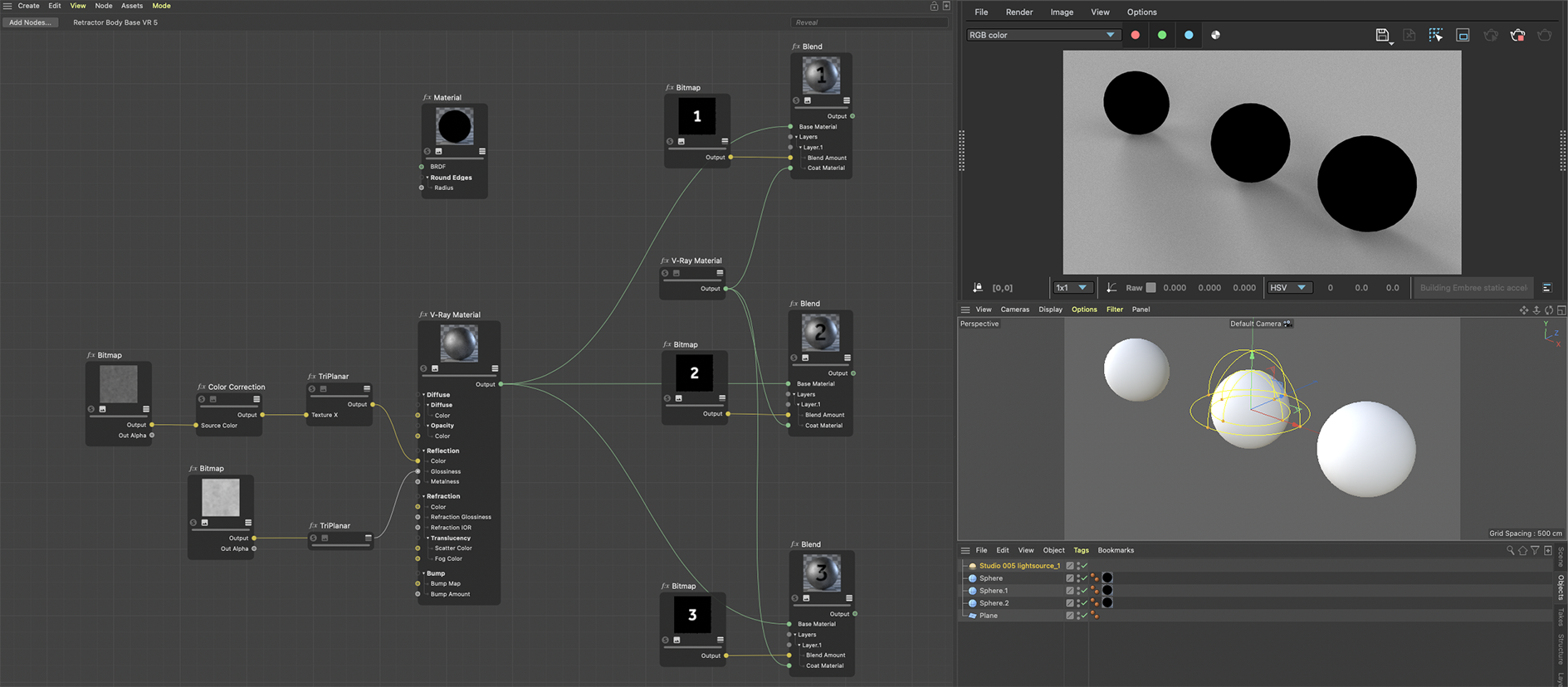Viewport: 1568px width, 687px height.
Task: Toggle layer box for Studio 005 lightsource_1
Action: [1070, 566]
